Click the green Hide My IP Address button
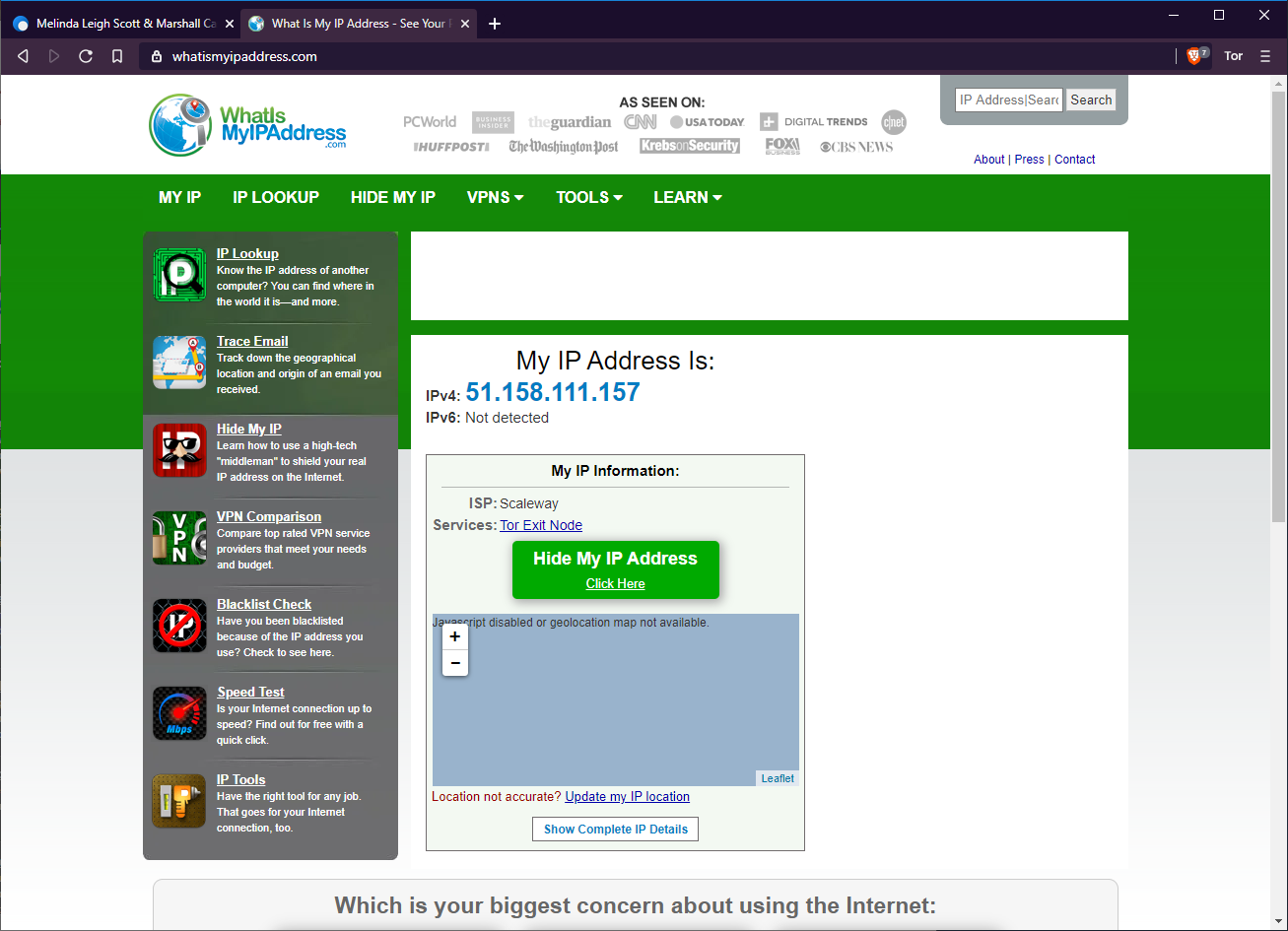Viewport: 1288px width, 931px height. click(x=616, y=569)
